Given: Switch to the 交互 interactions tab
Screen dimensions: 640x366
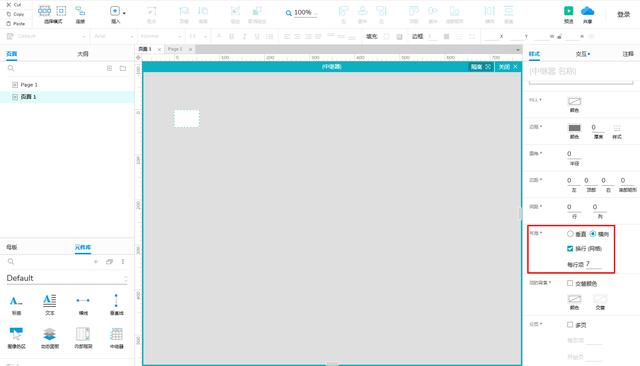Looking at the screenshot, I should click(x=582, y=54).
